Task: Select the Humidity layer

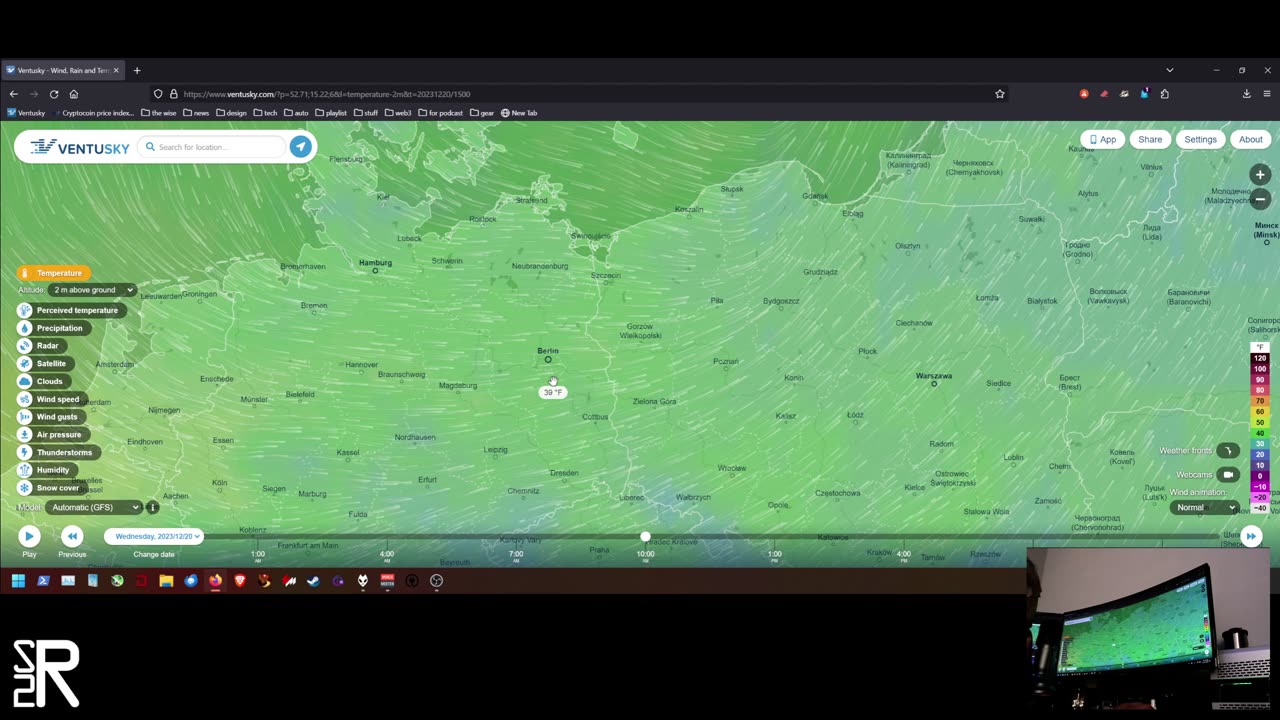Action: coord(45,470)
